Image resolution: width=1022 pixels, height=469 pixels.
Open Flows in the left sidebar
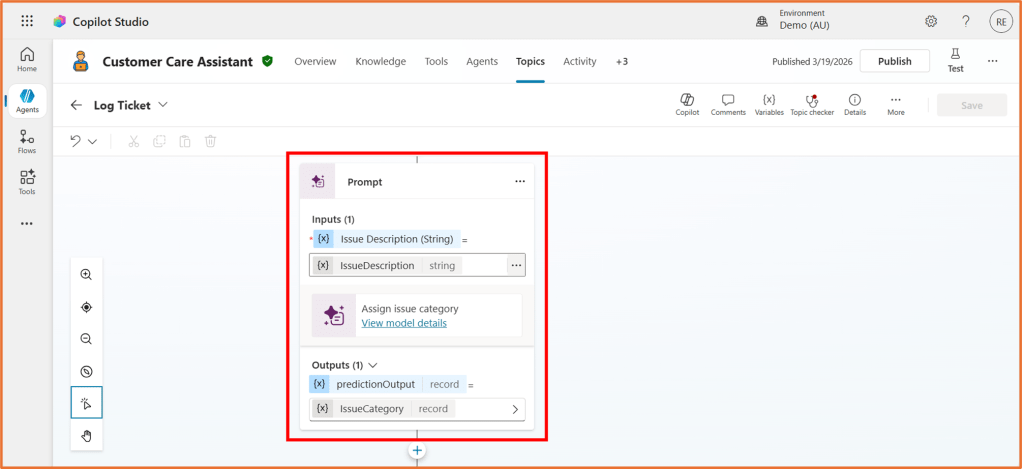pos(27,141)
